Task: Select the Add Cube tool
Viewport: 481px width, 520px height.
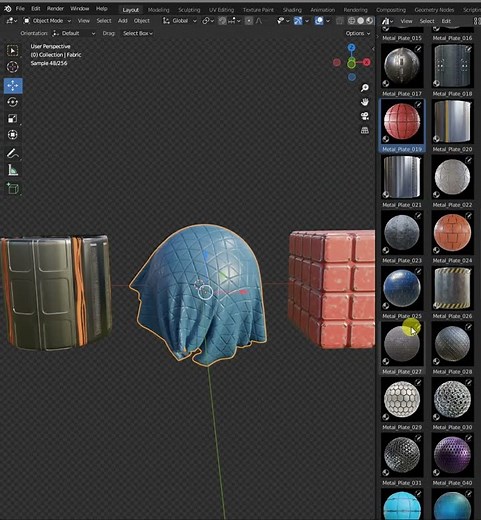Action: (13, 189)
